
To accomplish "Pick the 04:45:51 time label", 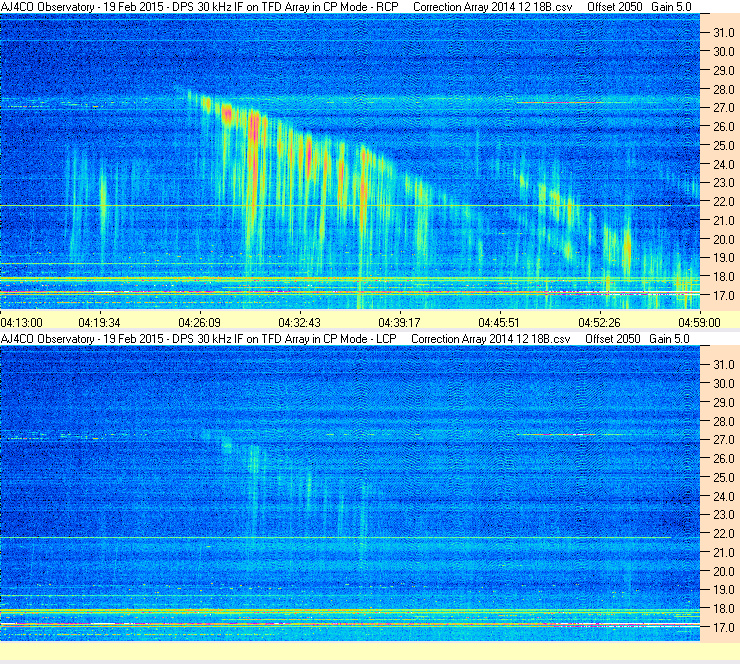I will (499, 323).
